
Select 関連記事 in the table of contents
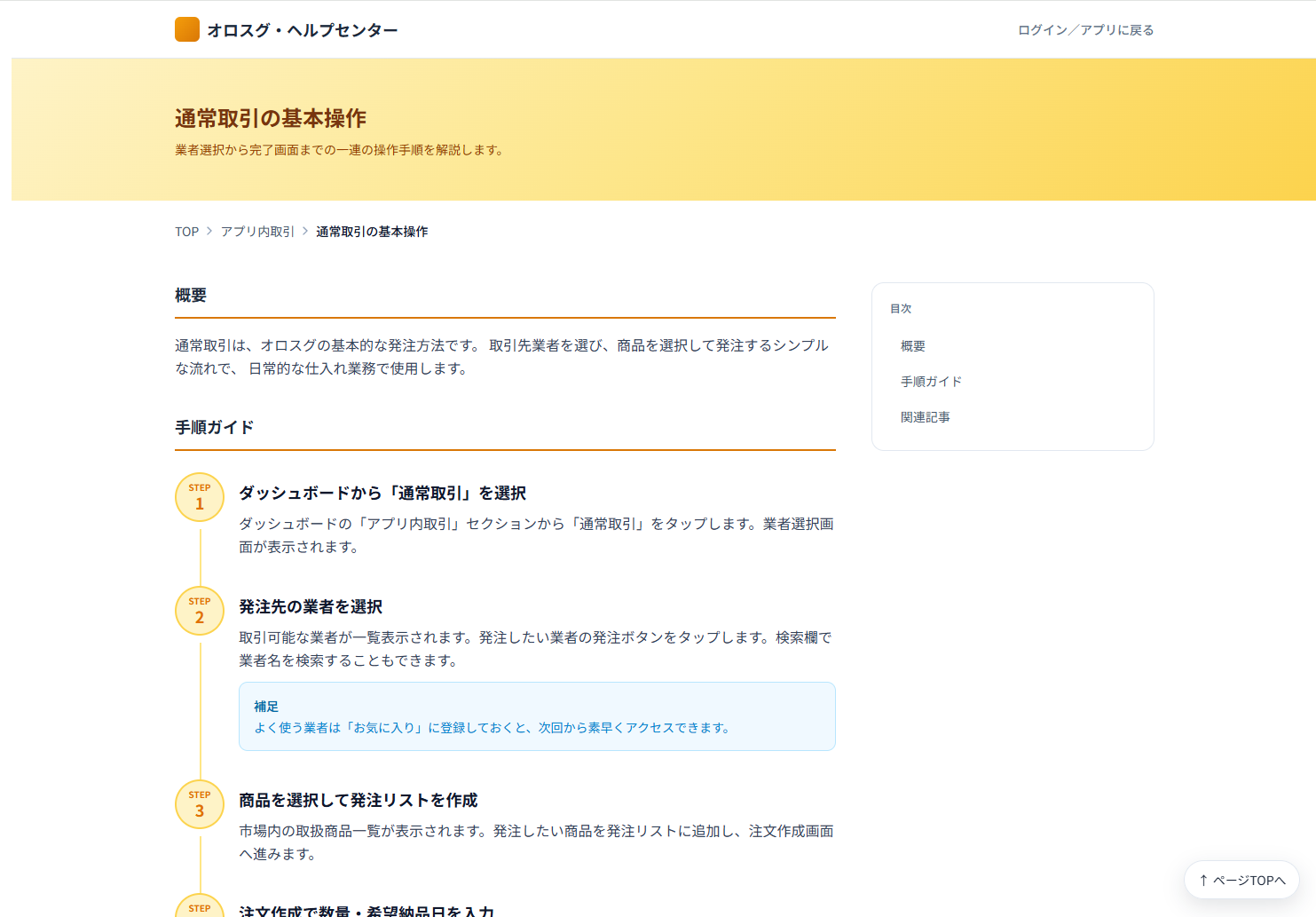coord(926,417)
